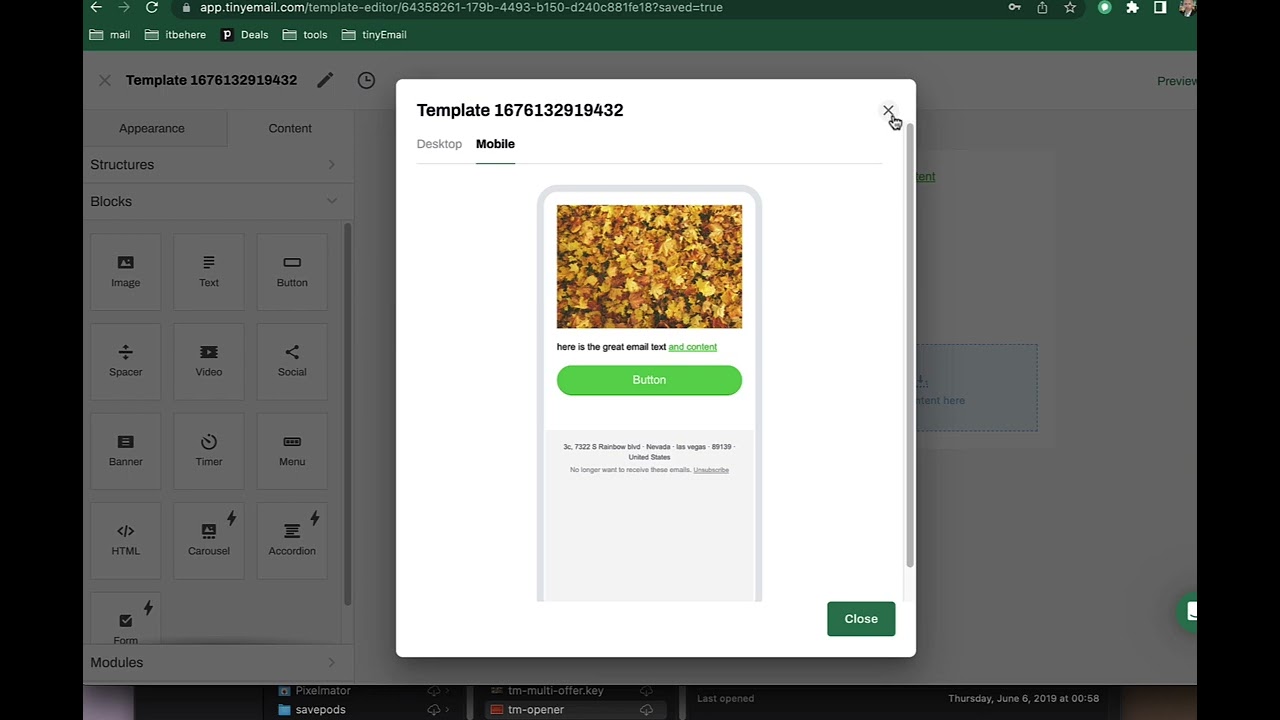Switch to the Desktop preview tab
Screen dimensions: 1280x720
(x=439, y=144)
